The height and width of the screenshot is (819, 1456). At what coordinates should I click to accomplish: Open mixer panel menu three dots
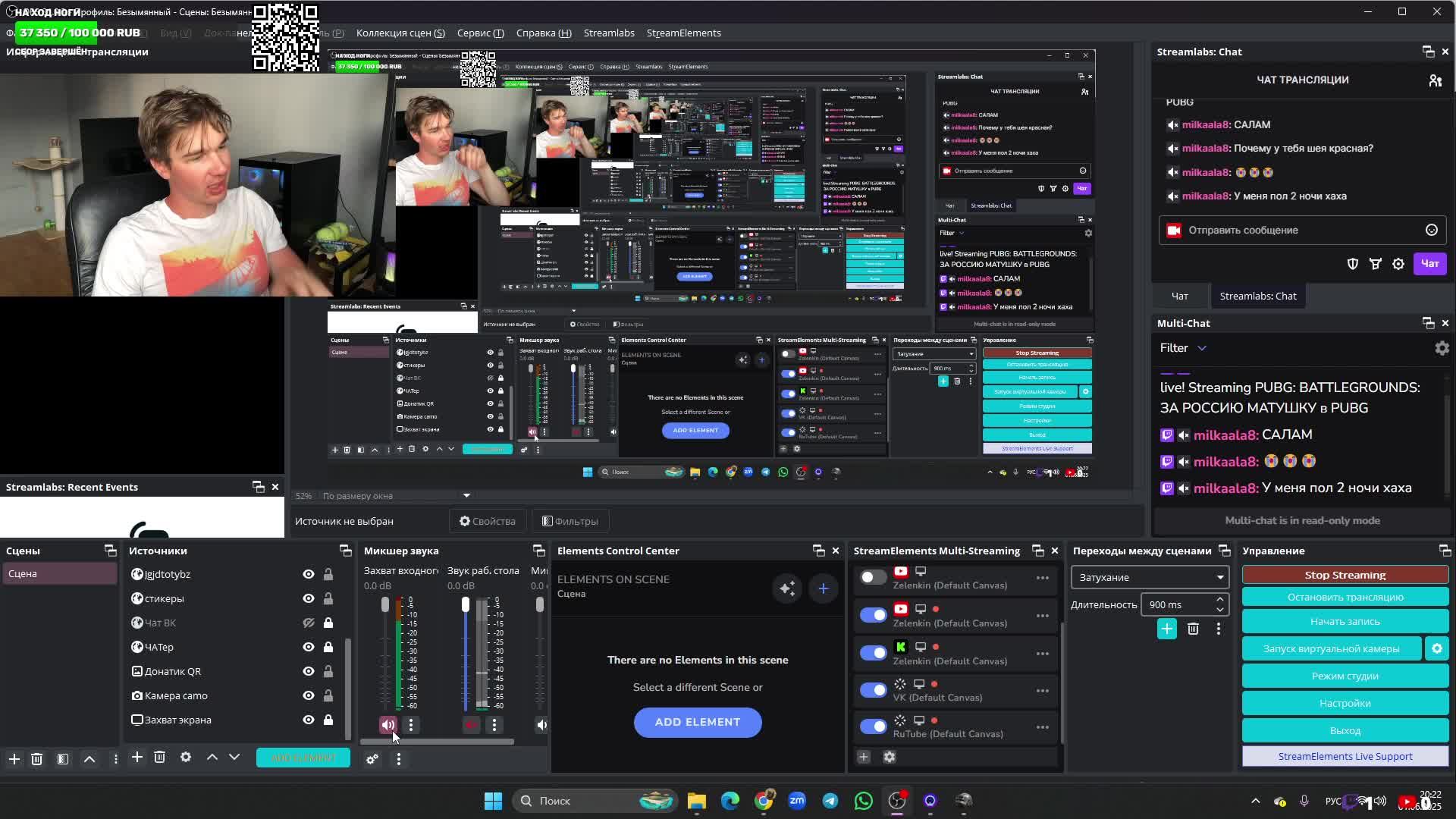click(399, 758)
